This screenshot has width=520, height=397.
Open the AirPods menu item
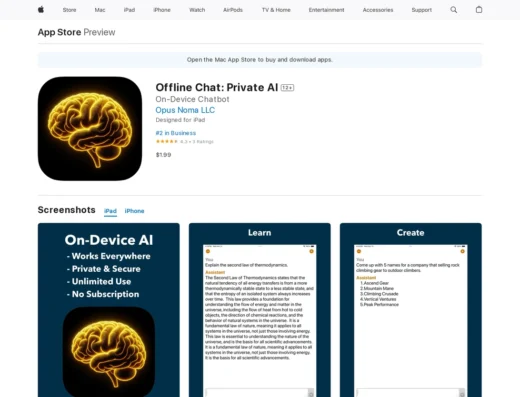coord(233,10)
